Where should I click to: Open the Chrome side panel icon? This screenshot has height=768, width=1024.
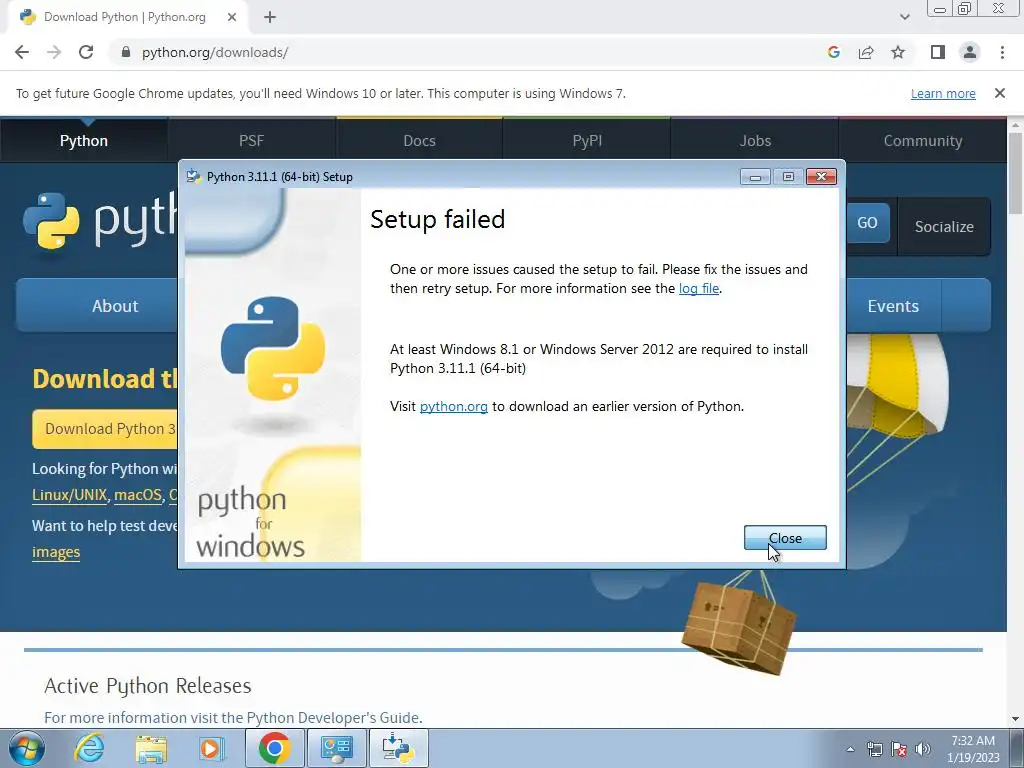(x=938, y=52)
